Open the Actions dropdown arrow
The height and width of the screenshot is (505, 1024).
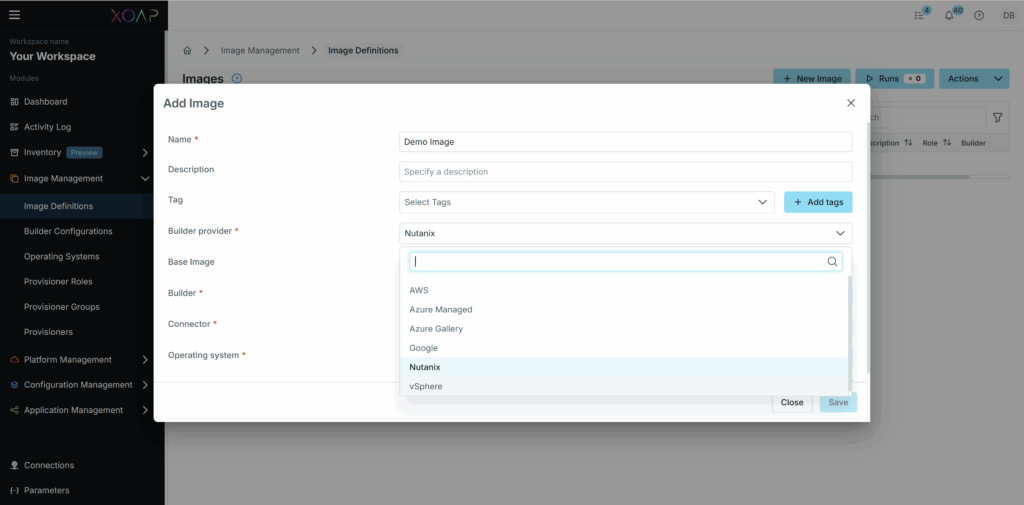coord(999,78)
